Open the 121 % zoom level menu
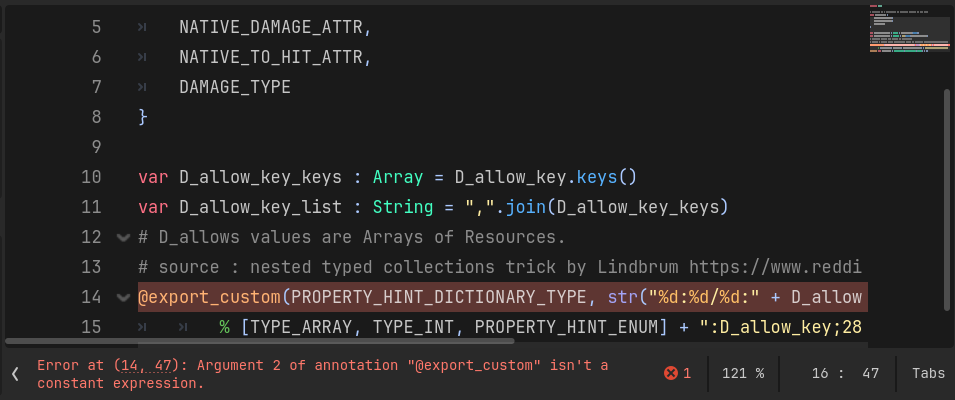The width and height of the screenshot is (955, 400). (x=742, y=373)
